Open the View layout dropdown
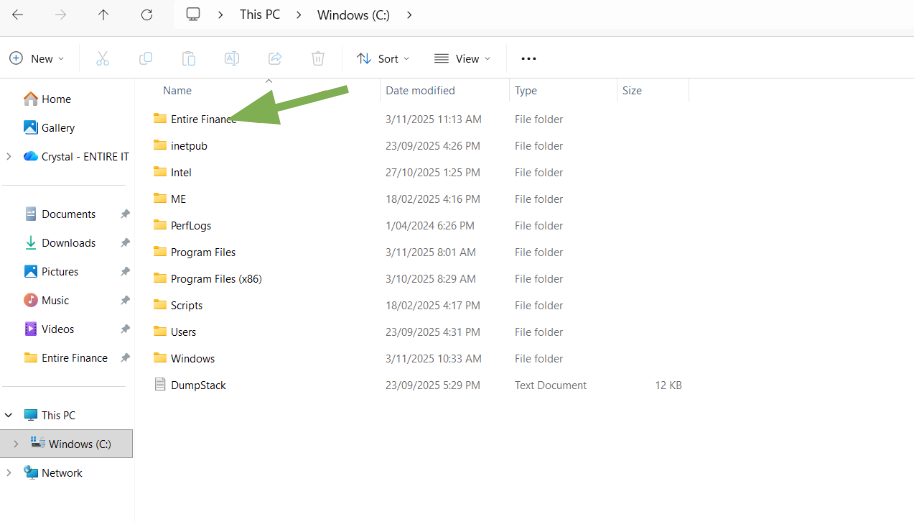914x522 pixels. click(462, 59)
